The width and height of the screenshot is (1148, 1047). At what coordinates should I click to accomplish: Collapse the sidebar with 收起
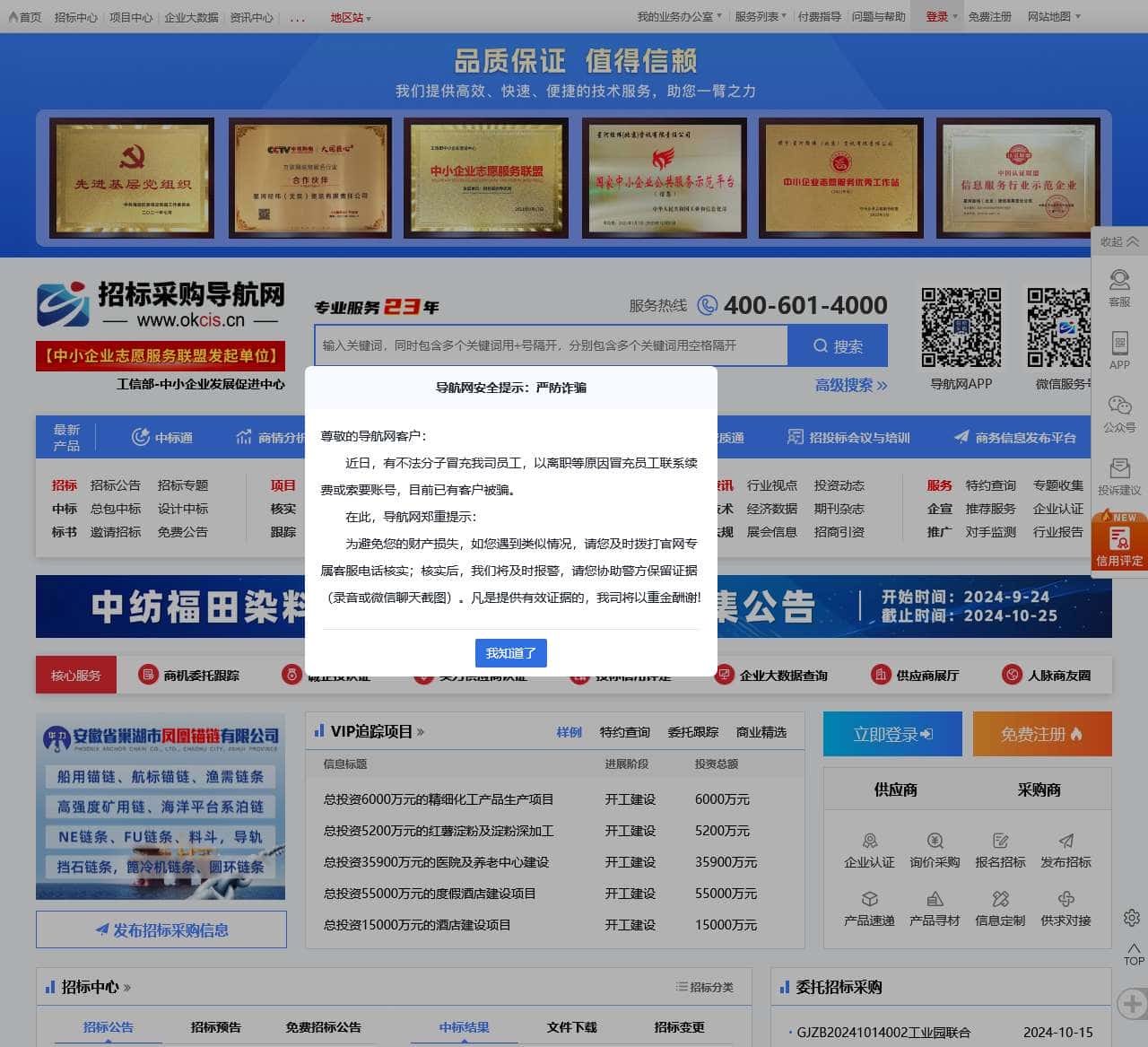[1119, 241]
